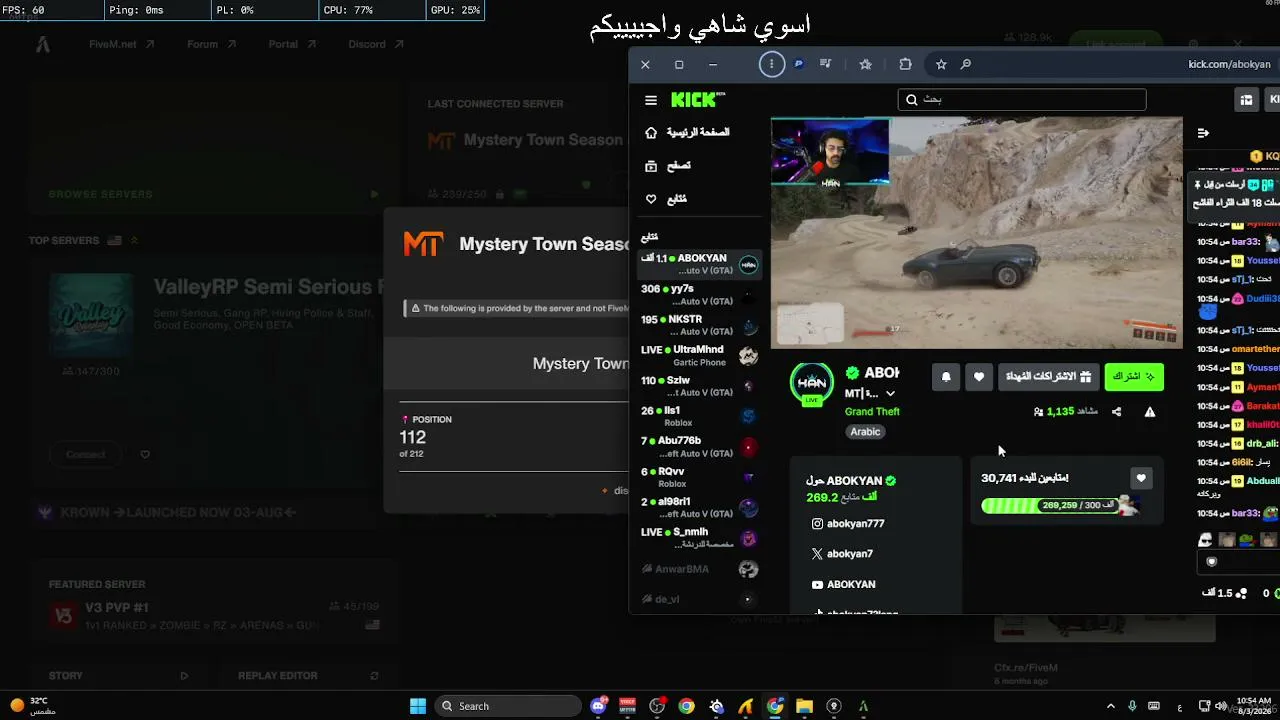Open the browser extensions puzzle icon

click(905, 64)
